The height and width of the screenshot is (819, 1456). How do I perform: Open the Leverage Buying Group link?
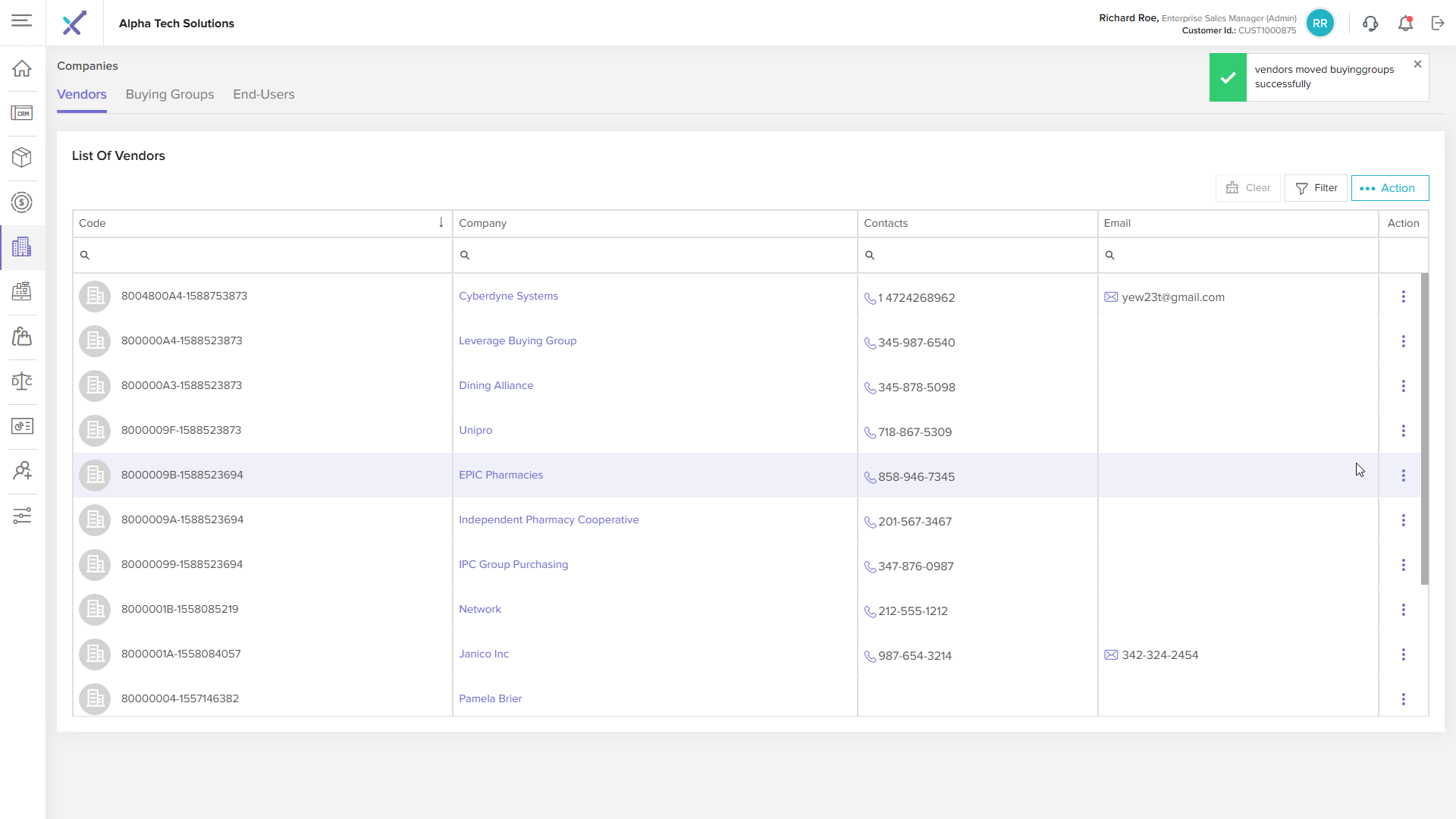(x=517, y=341)
